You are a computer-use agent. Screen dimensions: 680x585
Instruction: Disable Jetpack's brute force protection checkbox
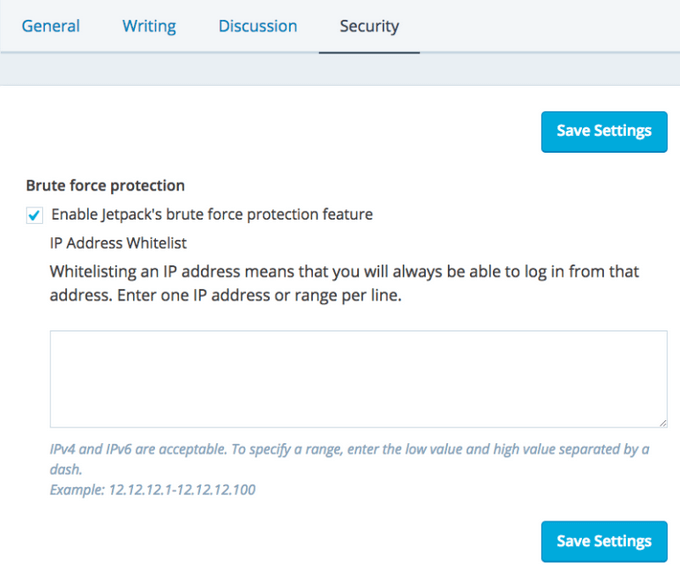(x=35, y=215)
